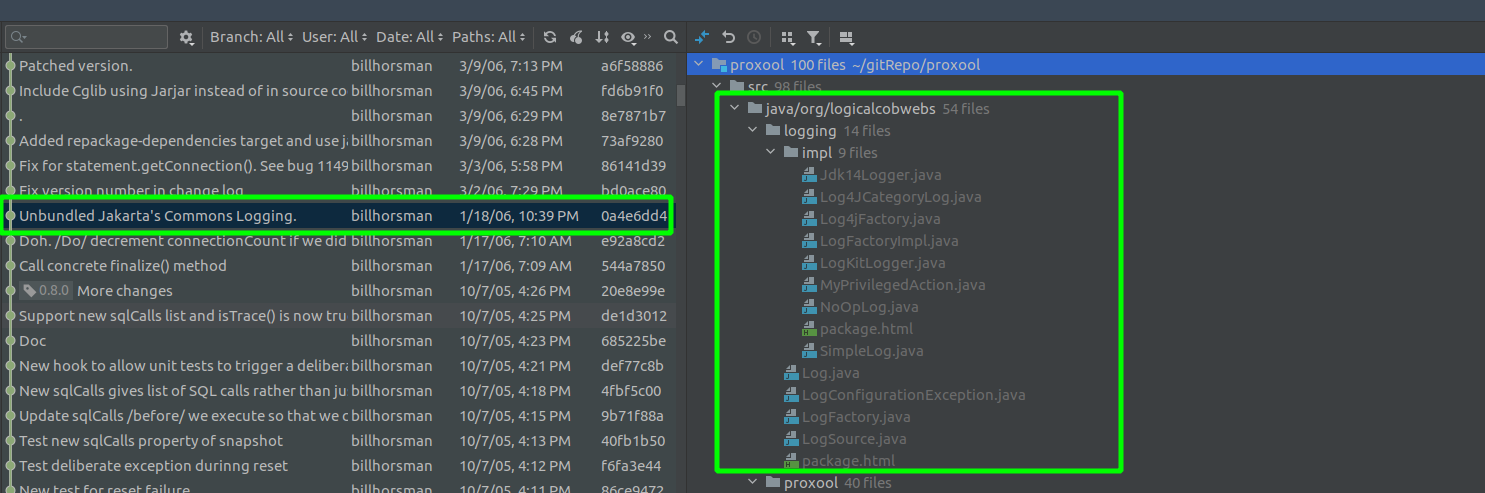The height and width of the screenshot is (493, 1485).
Task: Select commit "New hook to allow unit tests"
Action: point(183,366)
